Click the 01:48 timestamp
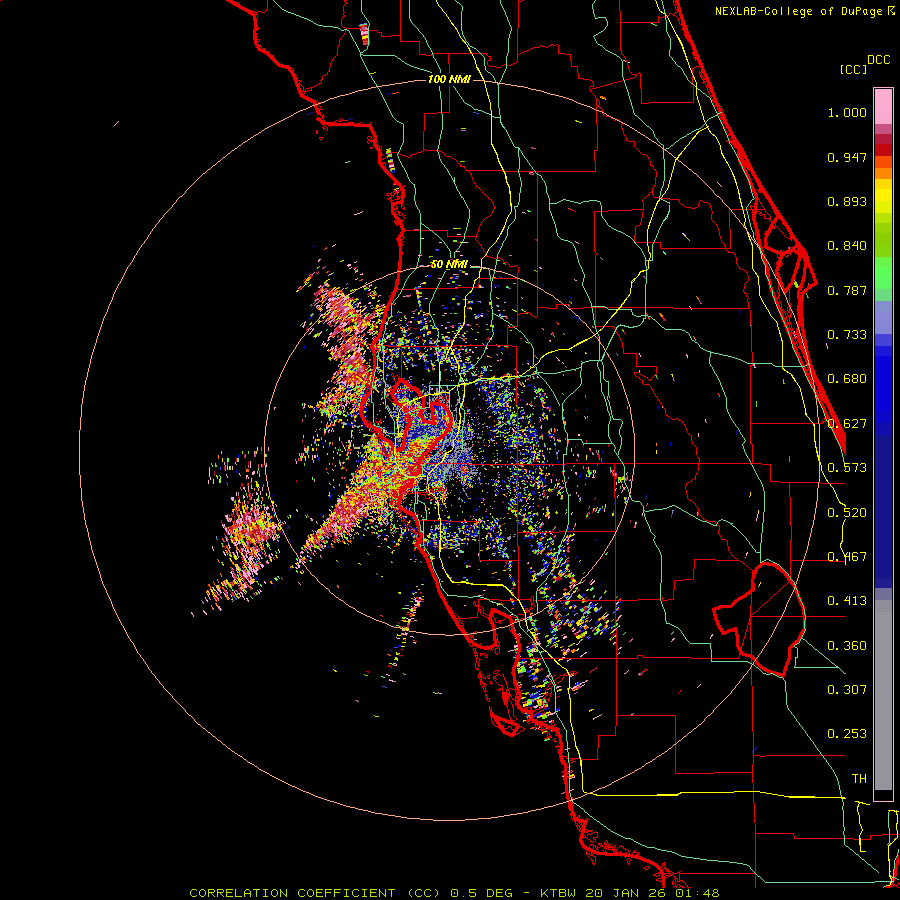The image size is (900, 900). point(695,893)
